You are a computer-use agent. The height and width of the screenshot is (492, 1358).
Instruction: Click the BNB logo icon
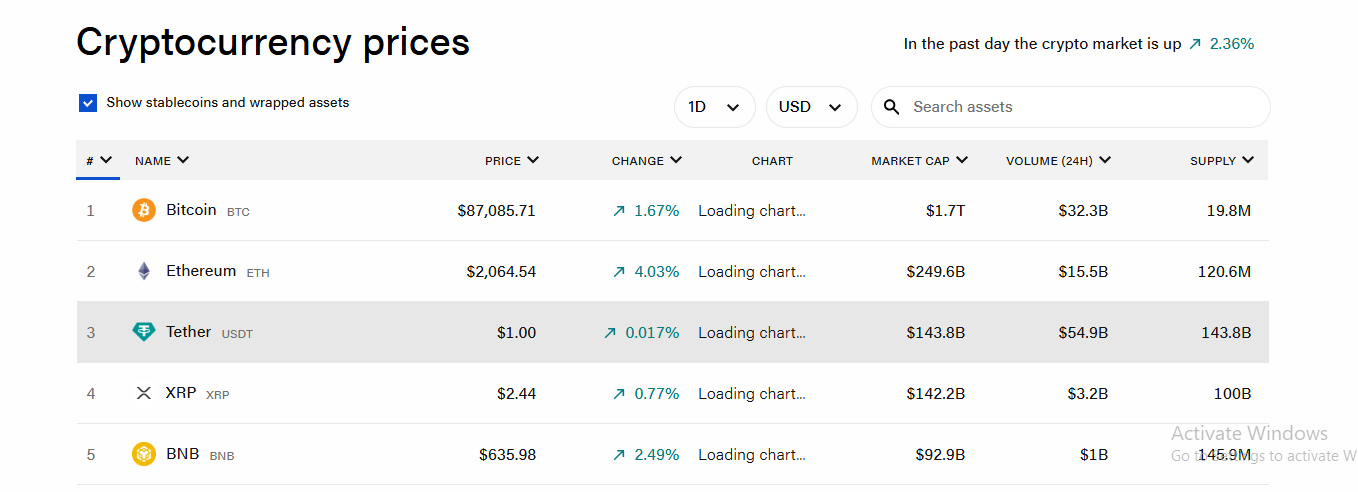pos(144,454)
